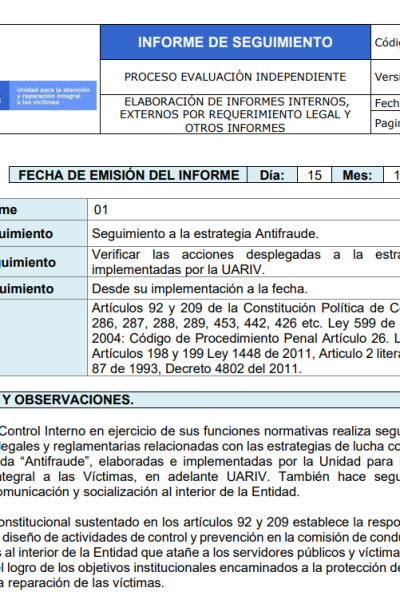This screenshot has height=600, width=400.
Task: Click the PROCESO EVALUACIÓN INDEPENDIENTE cell
Action: (x=235, y=77)
